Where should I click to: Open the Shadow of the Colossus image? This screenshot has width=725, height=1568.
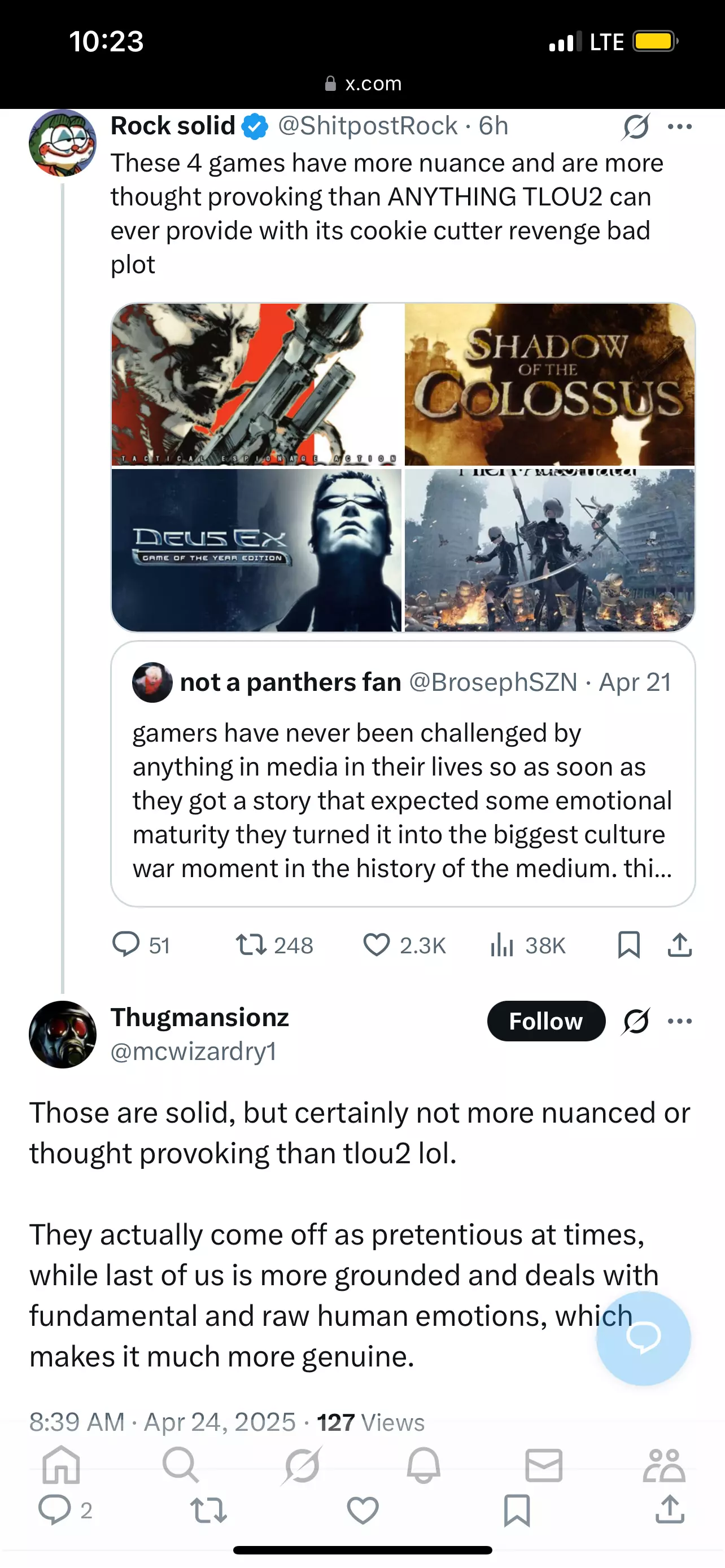coord(550,385)
